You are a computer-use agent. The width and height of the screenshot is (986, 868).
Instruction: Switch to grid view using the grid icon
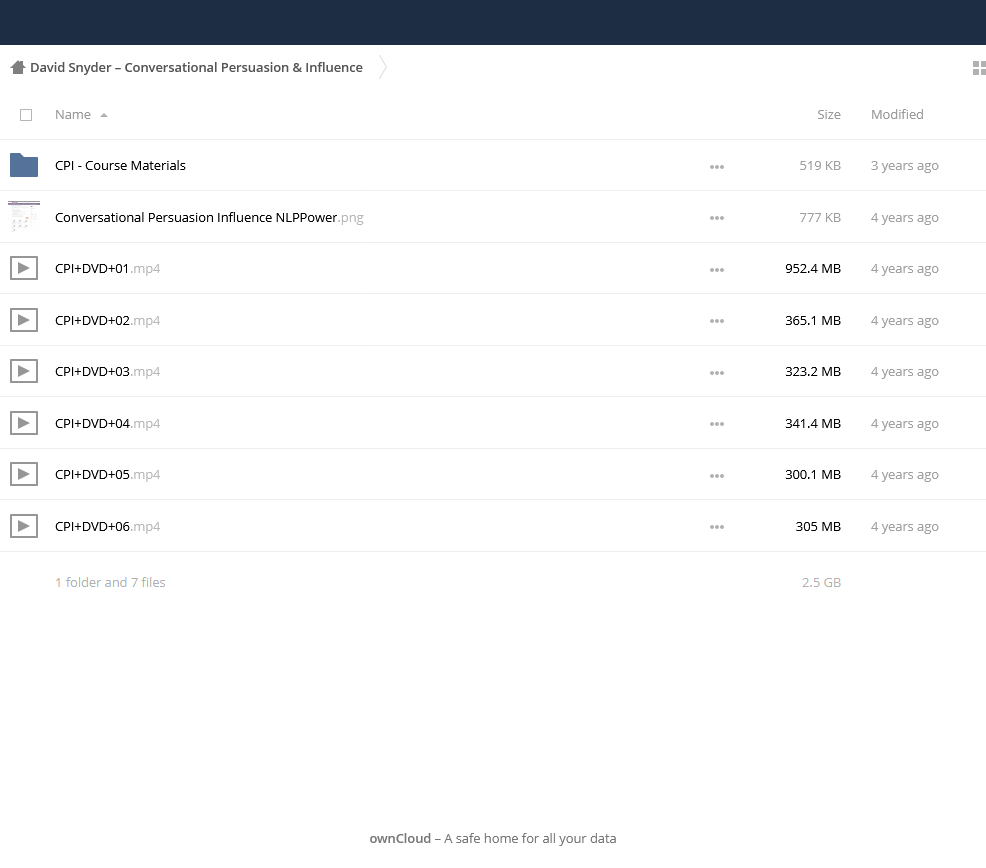coord(979,67)
